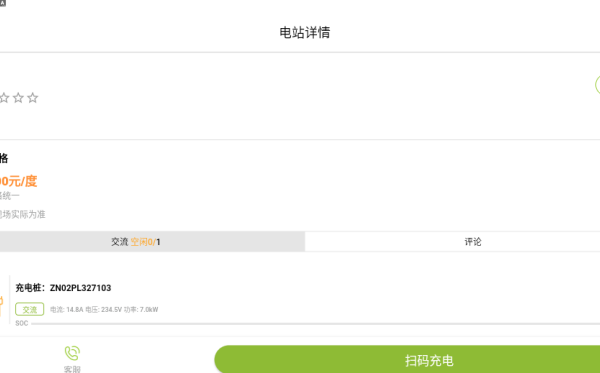Click the small A indicator icon at the top
Screen dimensions: 600x373
[x=3, y=3]
